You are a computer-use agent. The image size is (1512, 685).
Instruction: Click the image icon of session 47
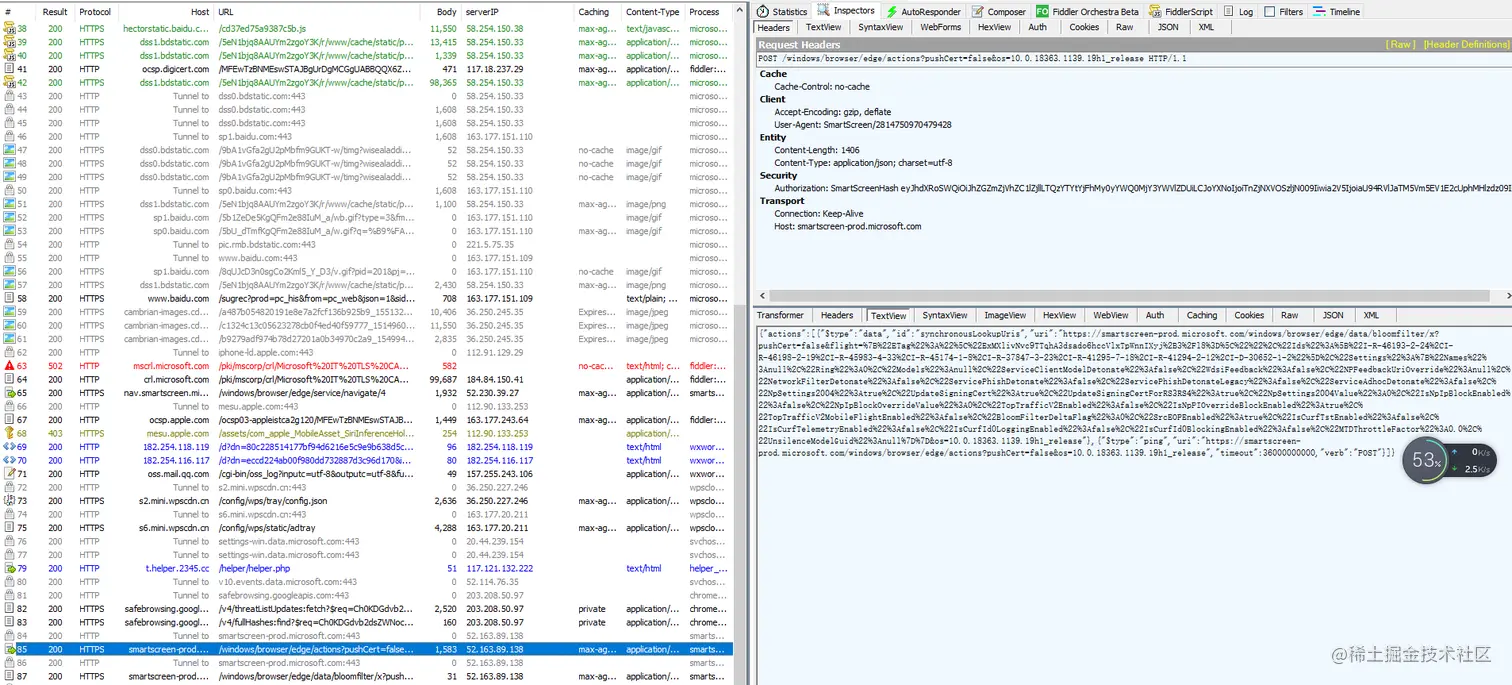click(x=9, y=150)
